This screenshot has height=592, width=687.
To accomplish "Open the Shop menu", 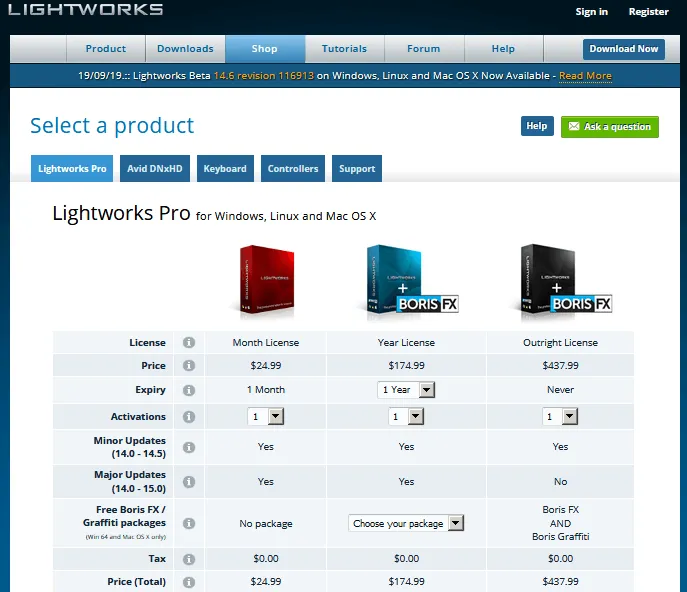I will [x=265, y=49].
